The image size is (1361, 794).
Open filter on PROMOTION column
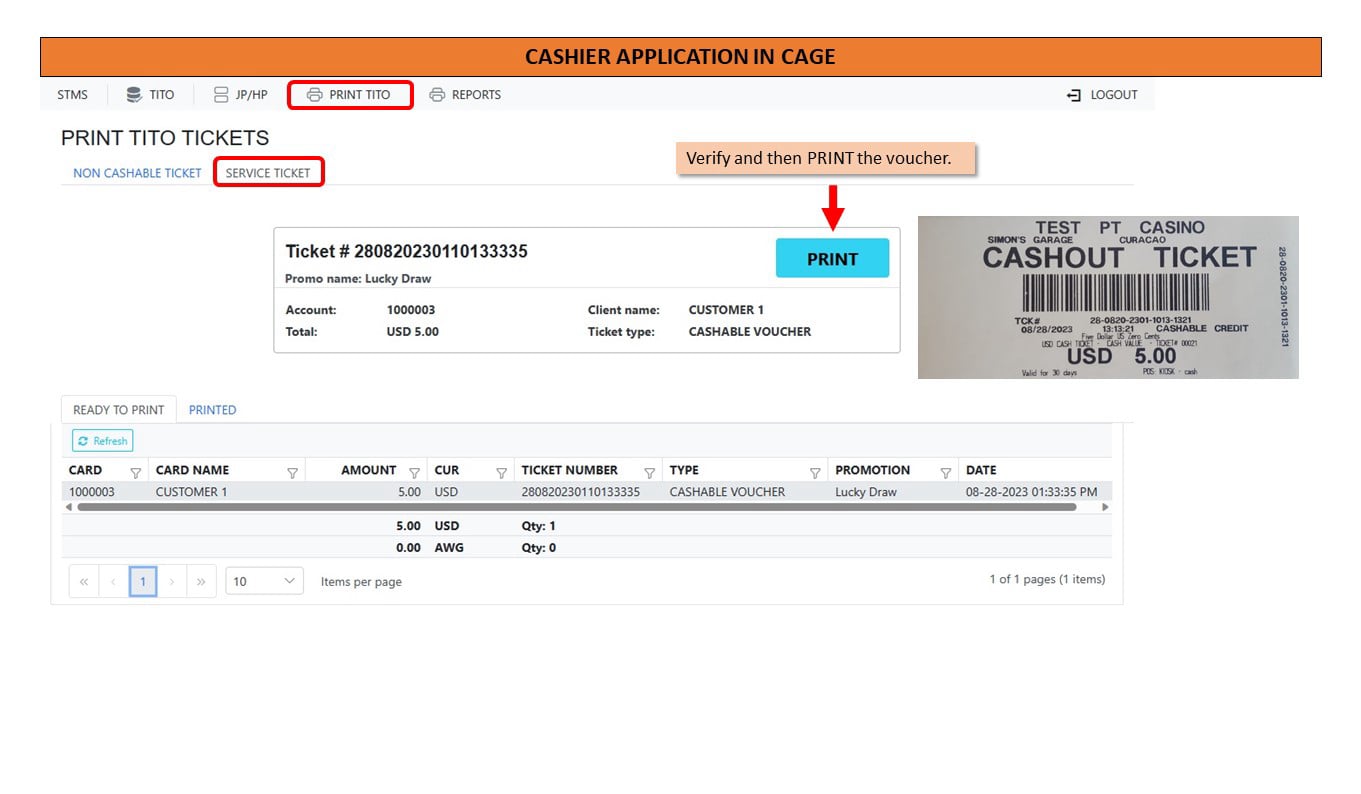coord(945,473)
